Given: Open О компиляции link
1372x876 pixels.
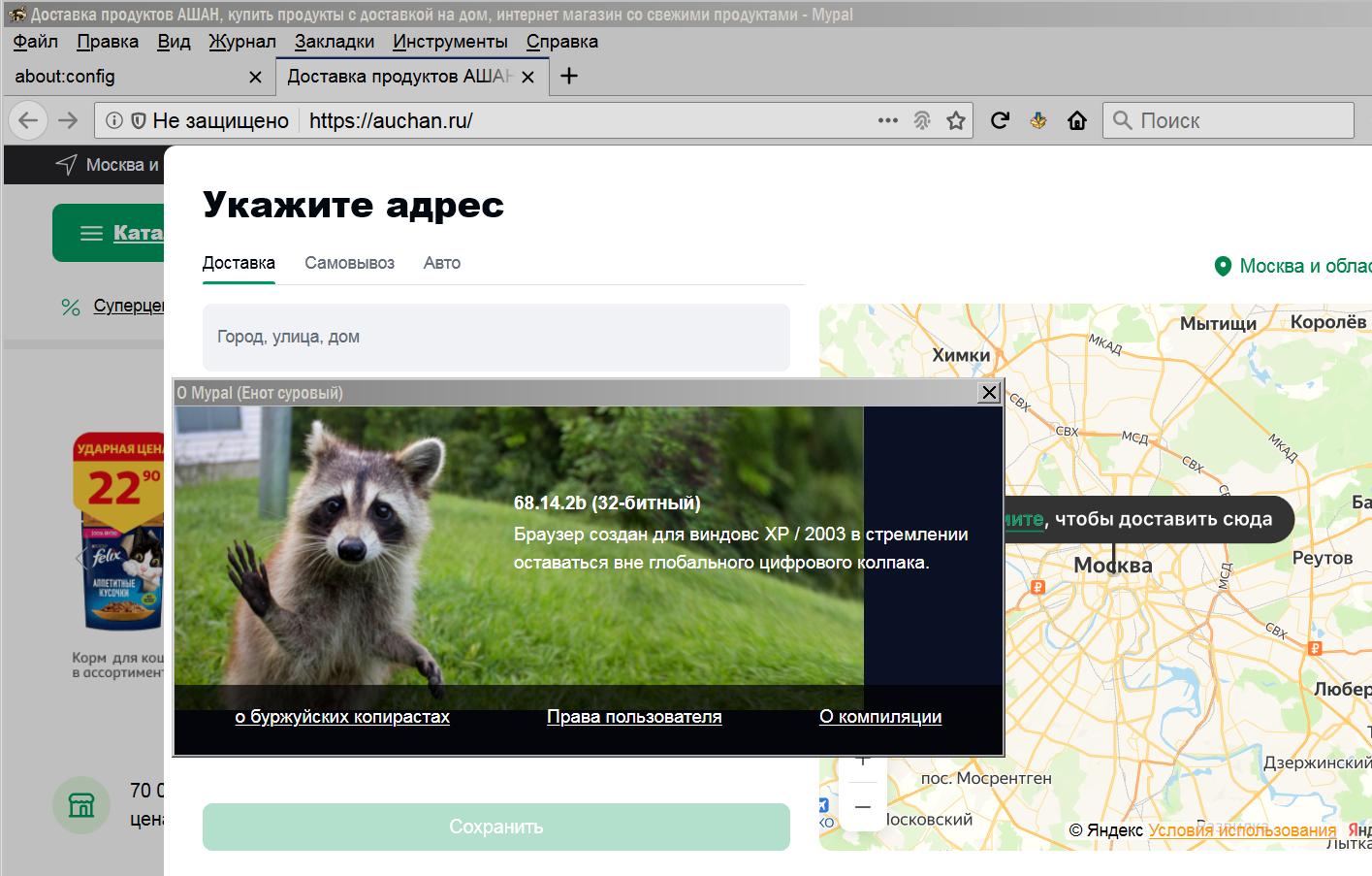Looking at the screenshot, I should [x=880, y=717].
